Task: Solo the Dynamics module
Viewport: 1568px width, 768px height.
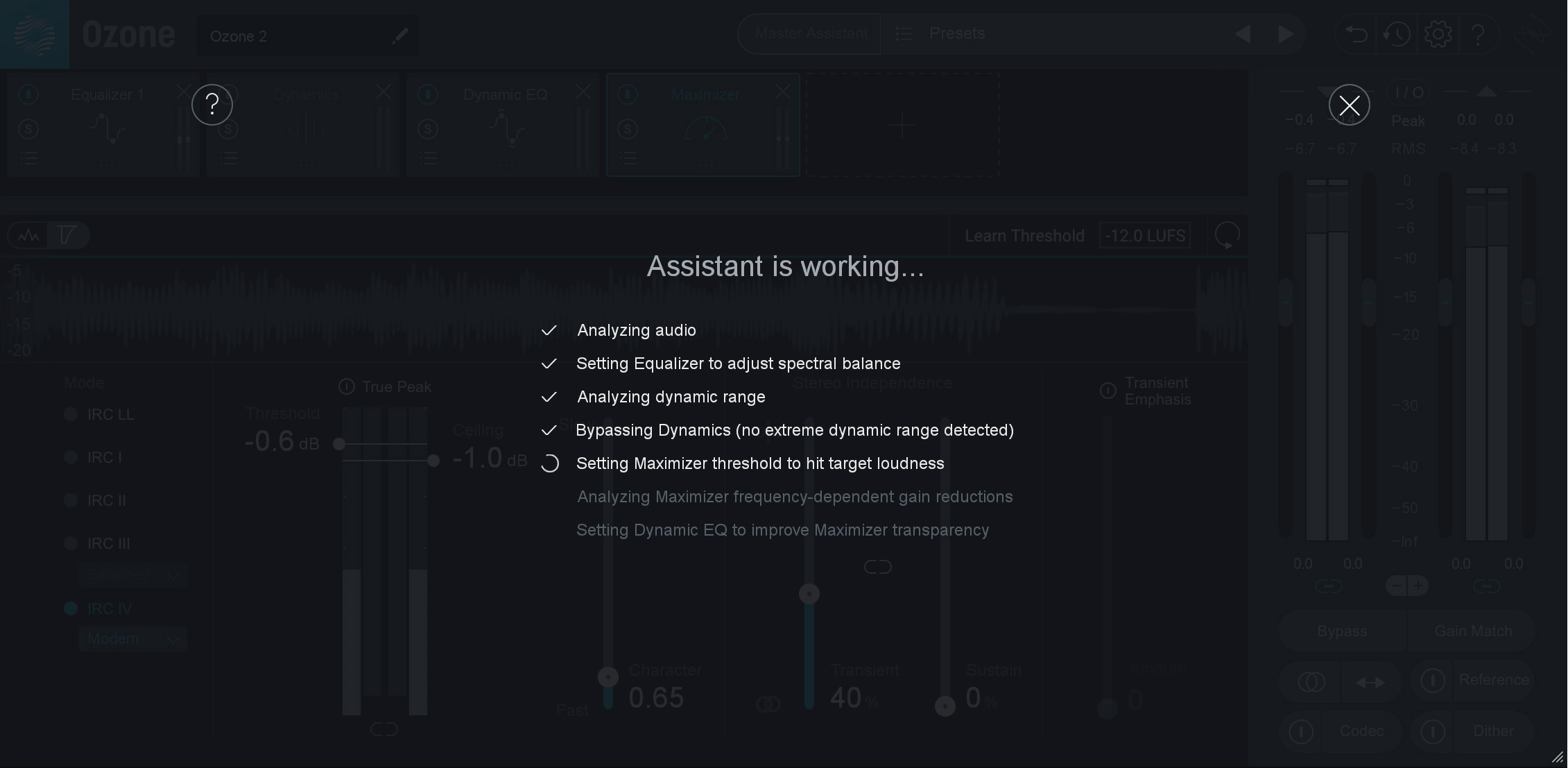Action: click(x=228, y=129)
